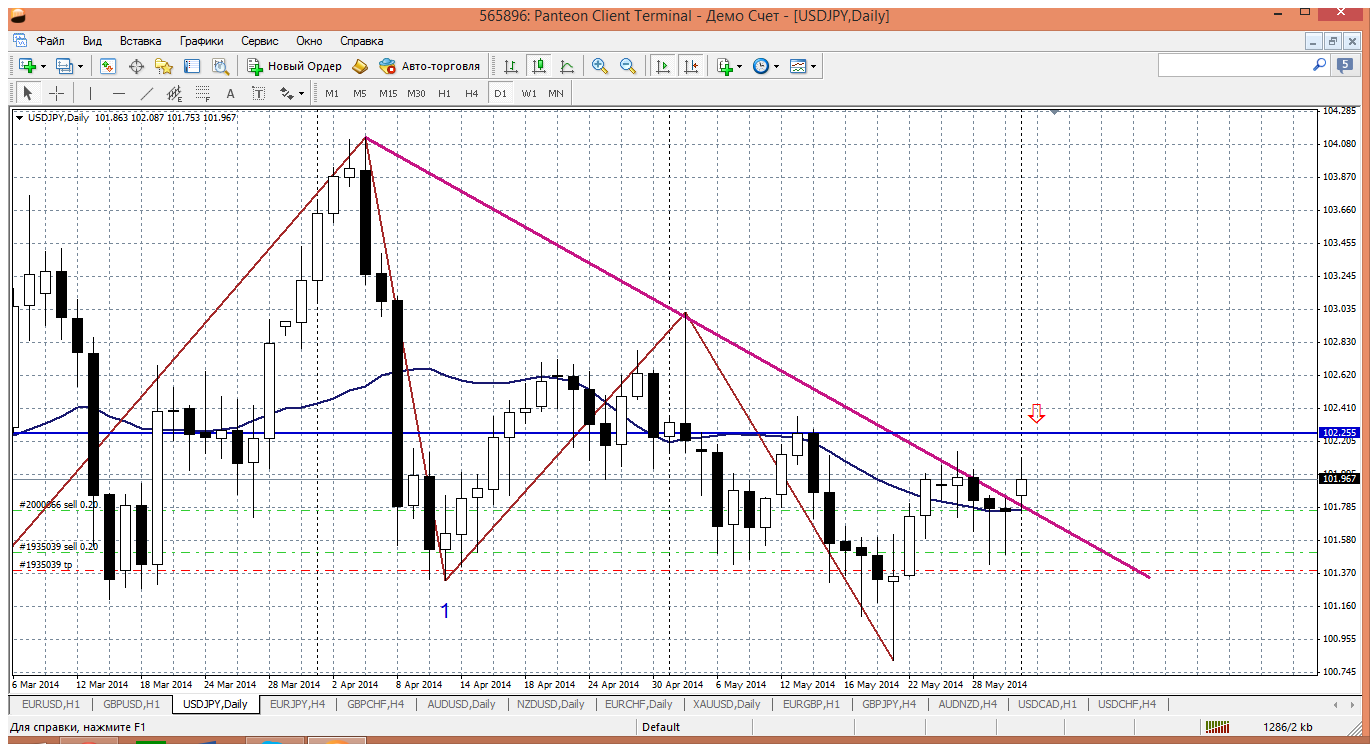Show the Navigator panel
The height and width of the screenshot is (744, 1370).
point(164,66)
